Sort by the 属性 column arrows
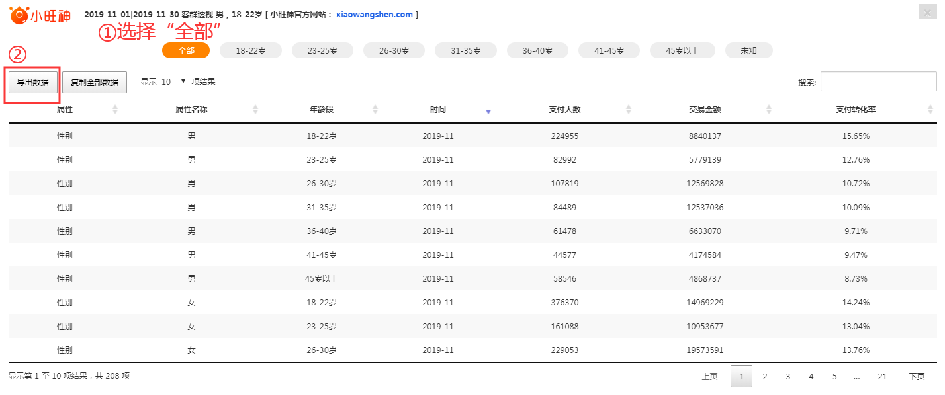The image size is (945, 395). pos(115,110)
